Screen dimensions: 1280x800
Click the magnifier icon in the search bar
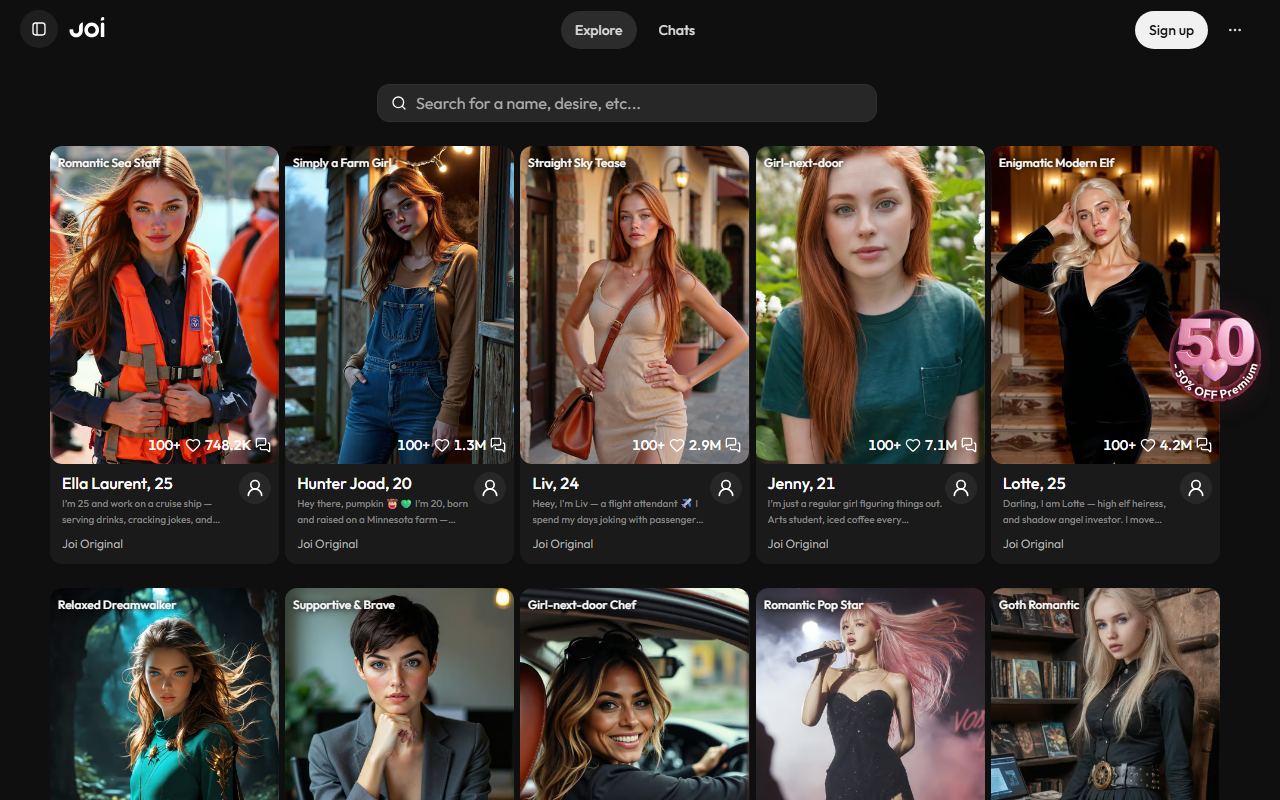(x=399, y=103)
